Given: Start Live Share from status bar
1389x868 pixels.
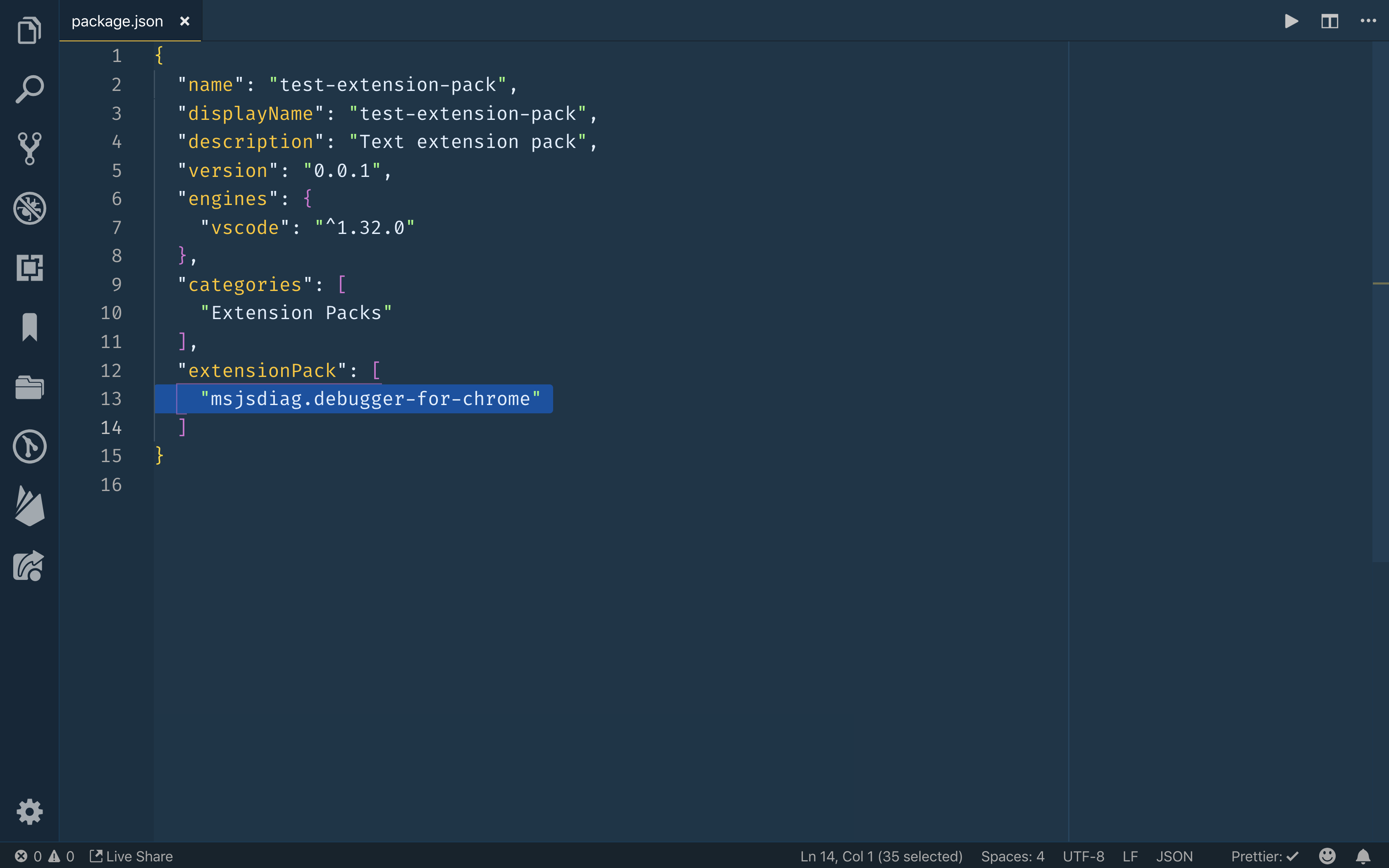Looking at the screenshot, I should pos(131,856).
